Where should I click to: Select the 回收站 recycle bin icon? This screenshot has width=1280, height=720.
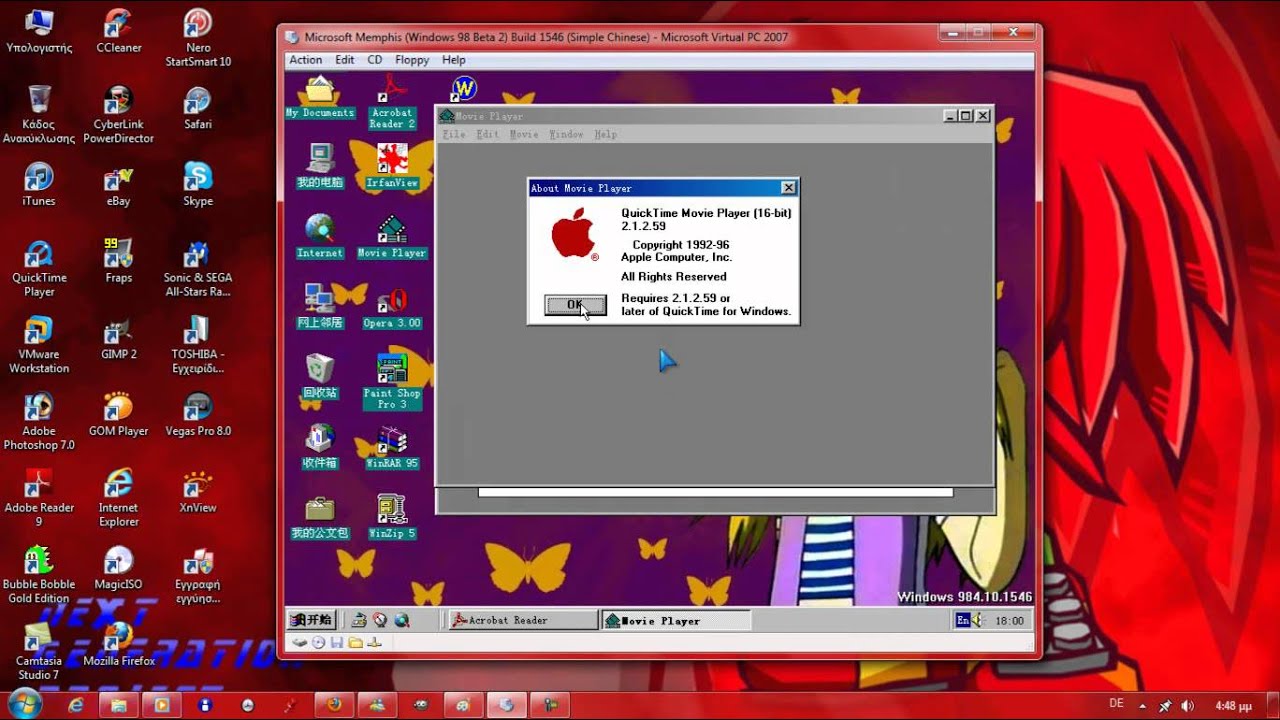click(320, 377)
